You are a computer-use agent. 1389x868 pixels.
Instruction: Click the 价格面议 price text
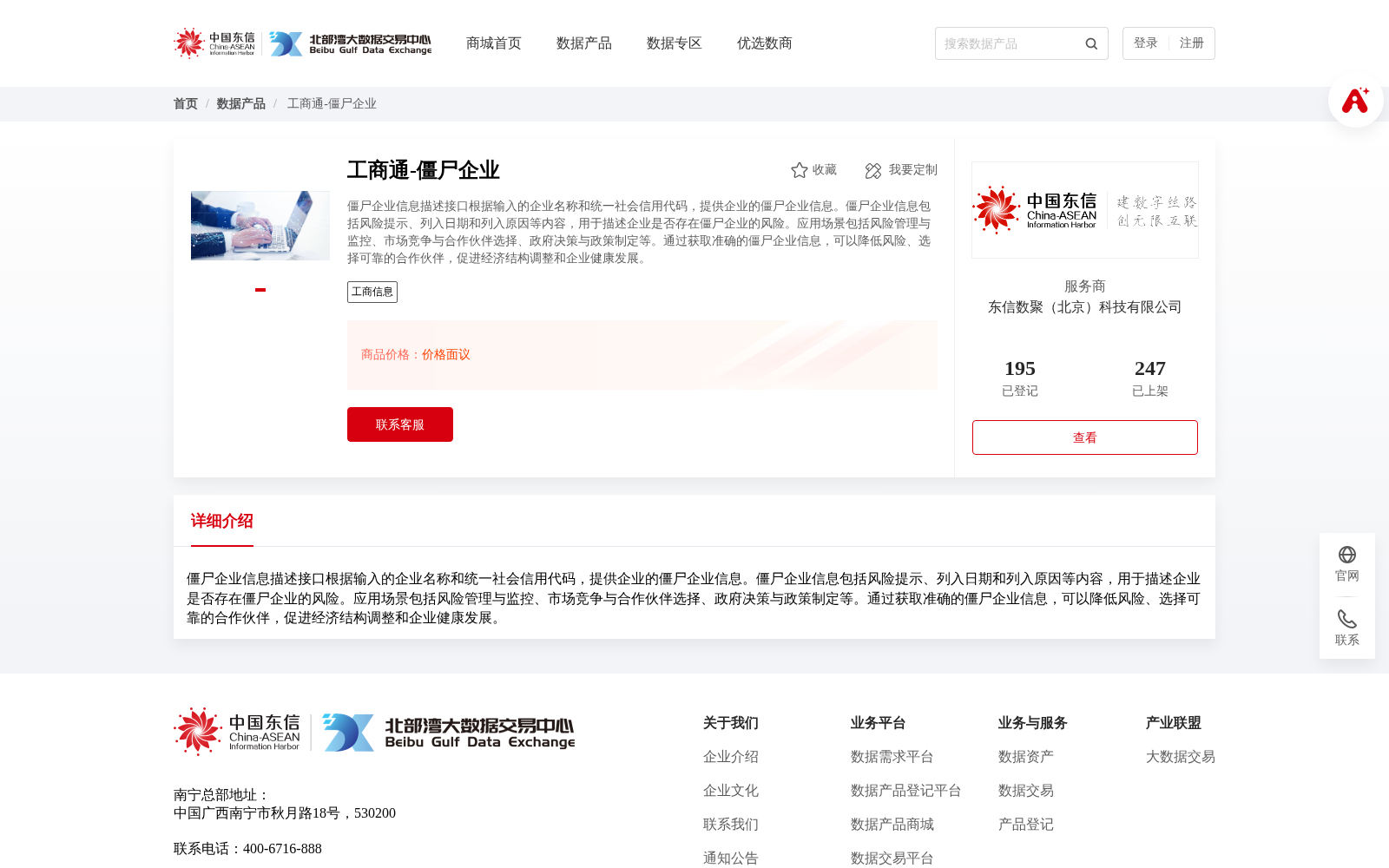tap(446, 355)
